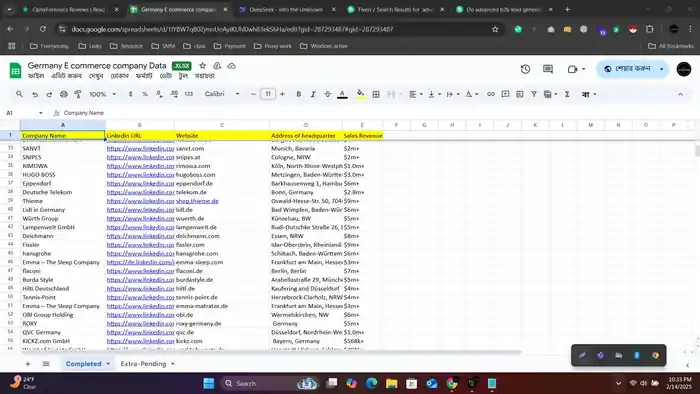The width and height of the screenshot is (700, 394).
Task: Open the Calibri font dropdown
Action: click(222, 94)
